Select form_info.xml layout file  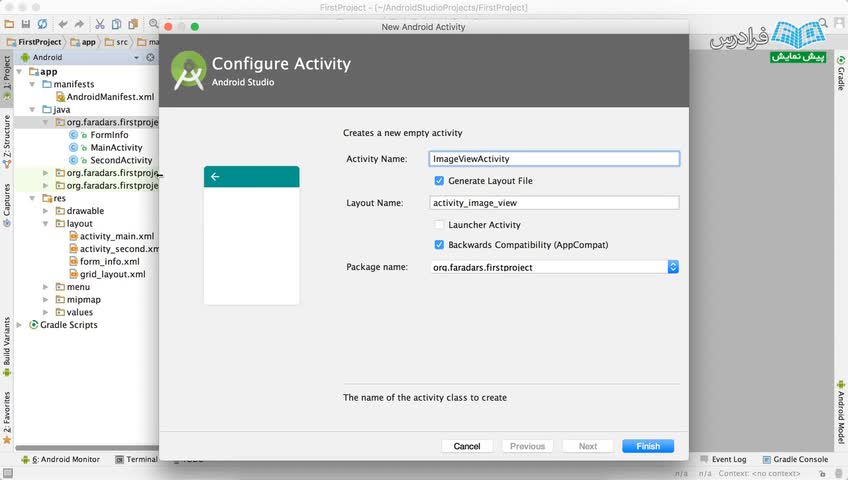(x=110, y=262)
